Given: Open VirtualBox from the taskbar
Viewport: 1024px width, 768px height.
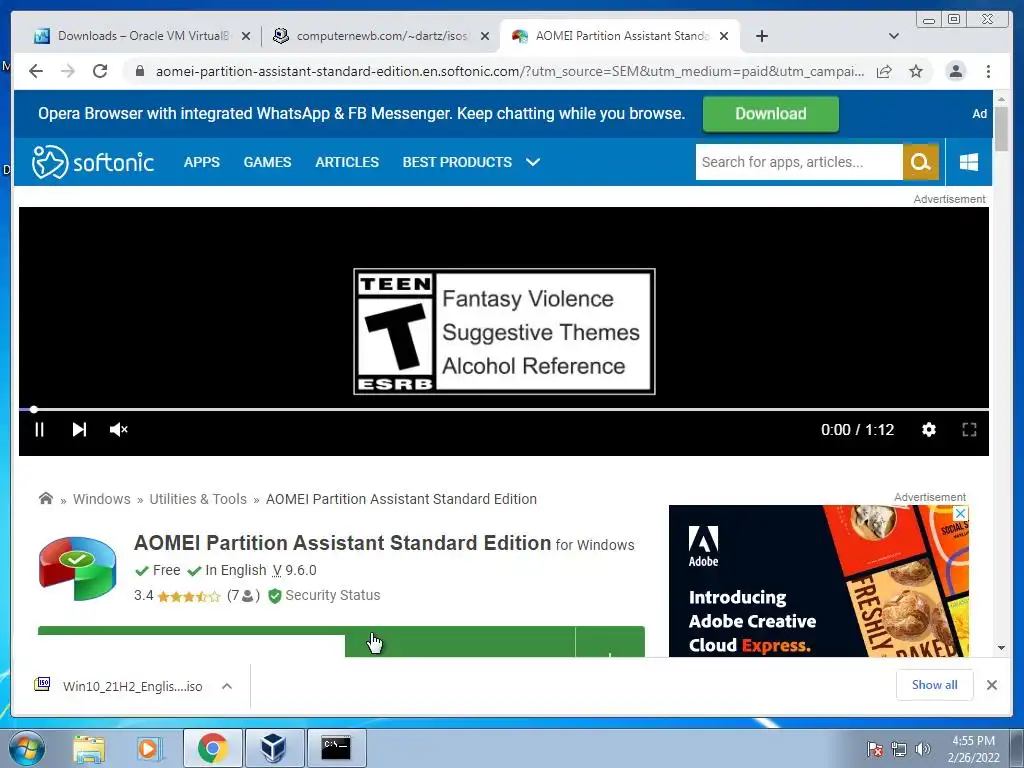Looking at the screenshot, I should pos(274,748).
